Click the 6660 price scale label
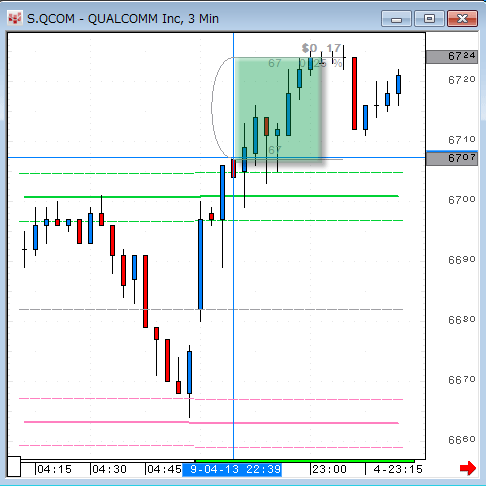The height and width of the screenshot is (486, 486). click(461, 440)
